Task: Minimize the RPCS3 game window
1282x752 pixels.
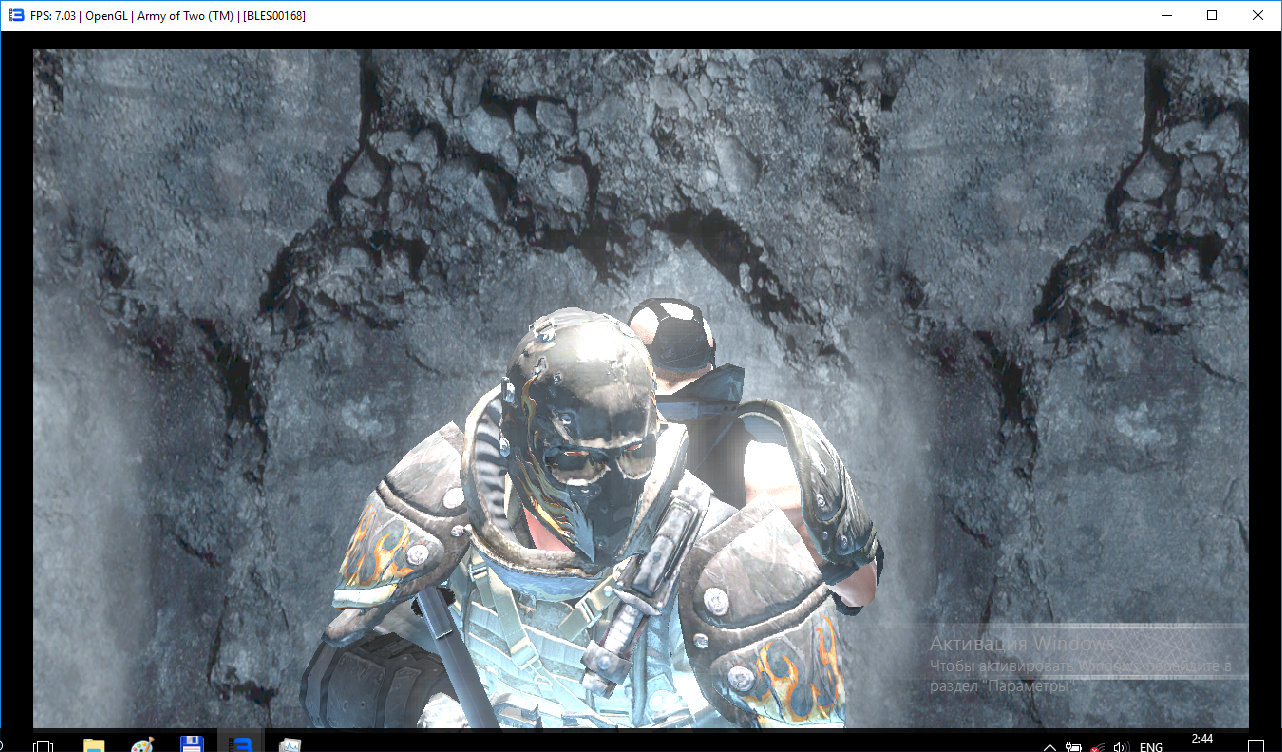Action: coord(1166,16)
